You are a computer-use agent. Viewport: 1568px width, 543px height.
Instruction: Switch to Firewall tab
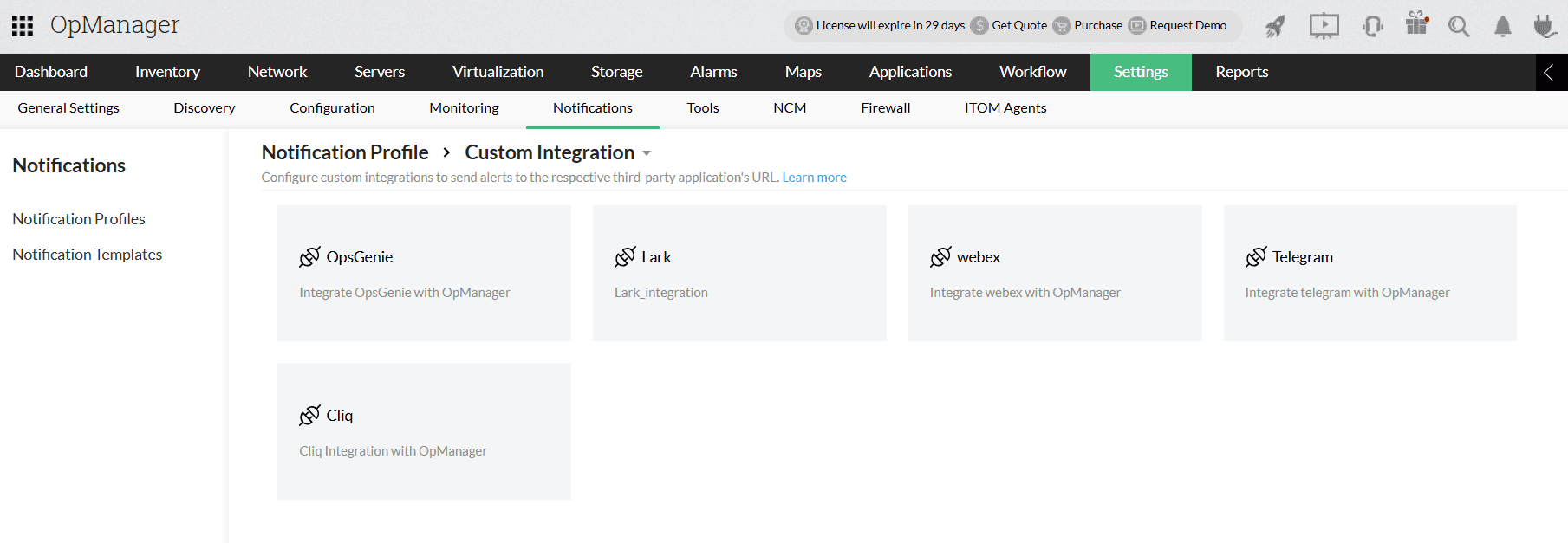(886, 108)
